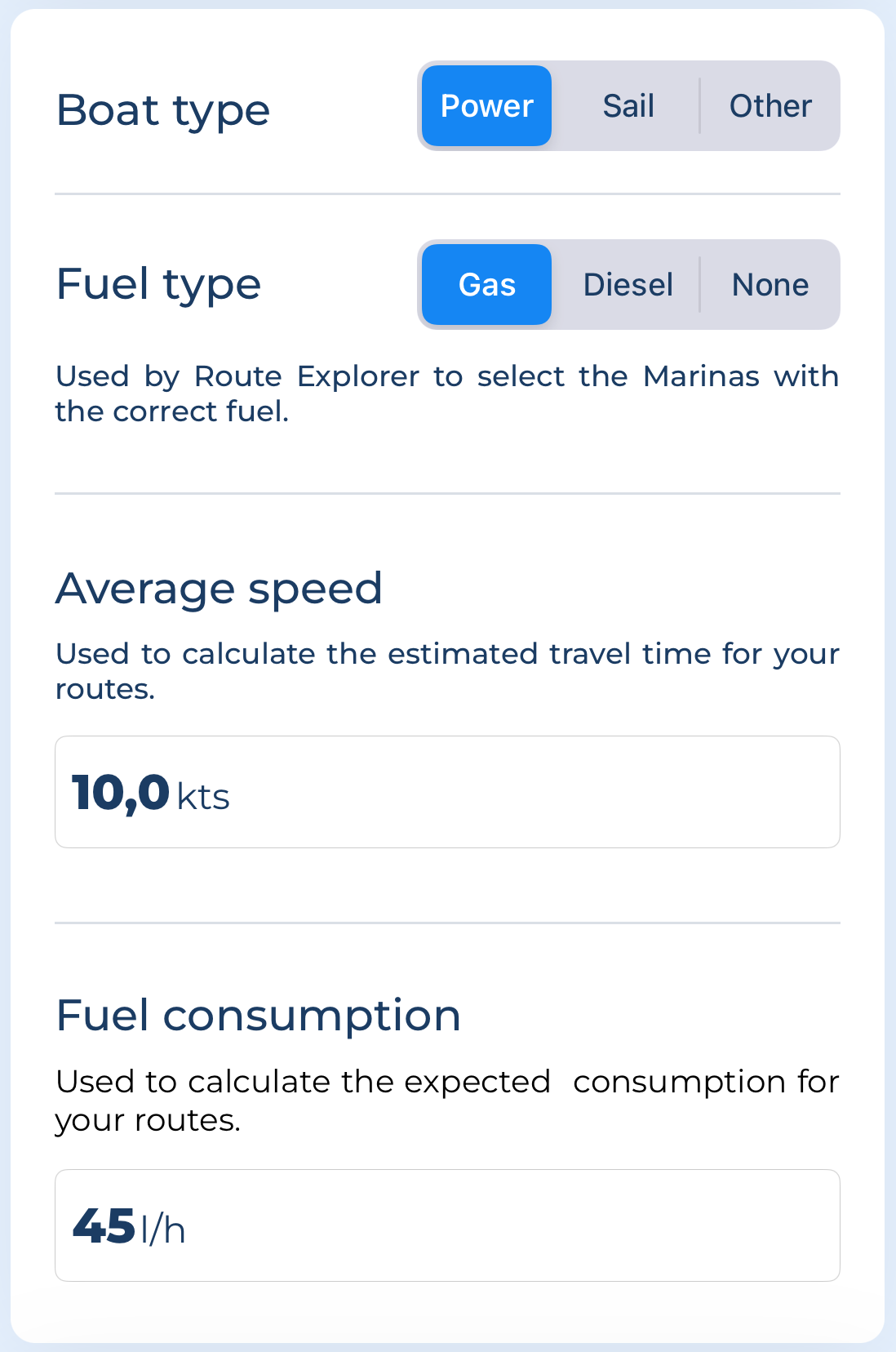Click the Fuel consumption heading
The height and width of the screenshot is (1352, 896).
(x=258, y=1016)
